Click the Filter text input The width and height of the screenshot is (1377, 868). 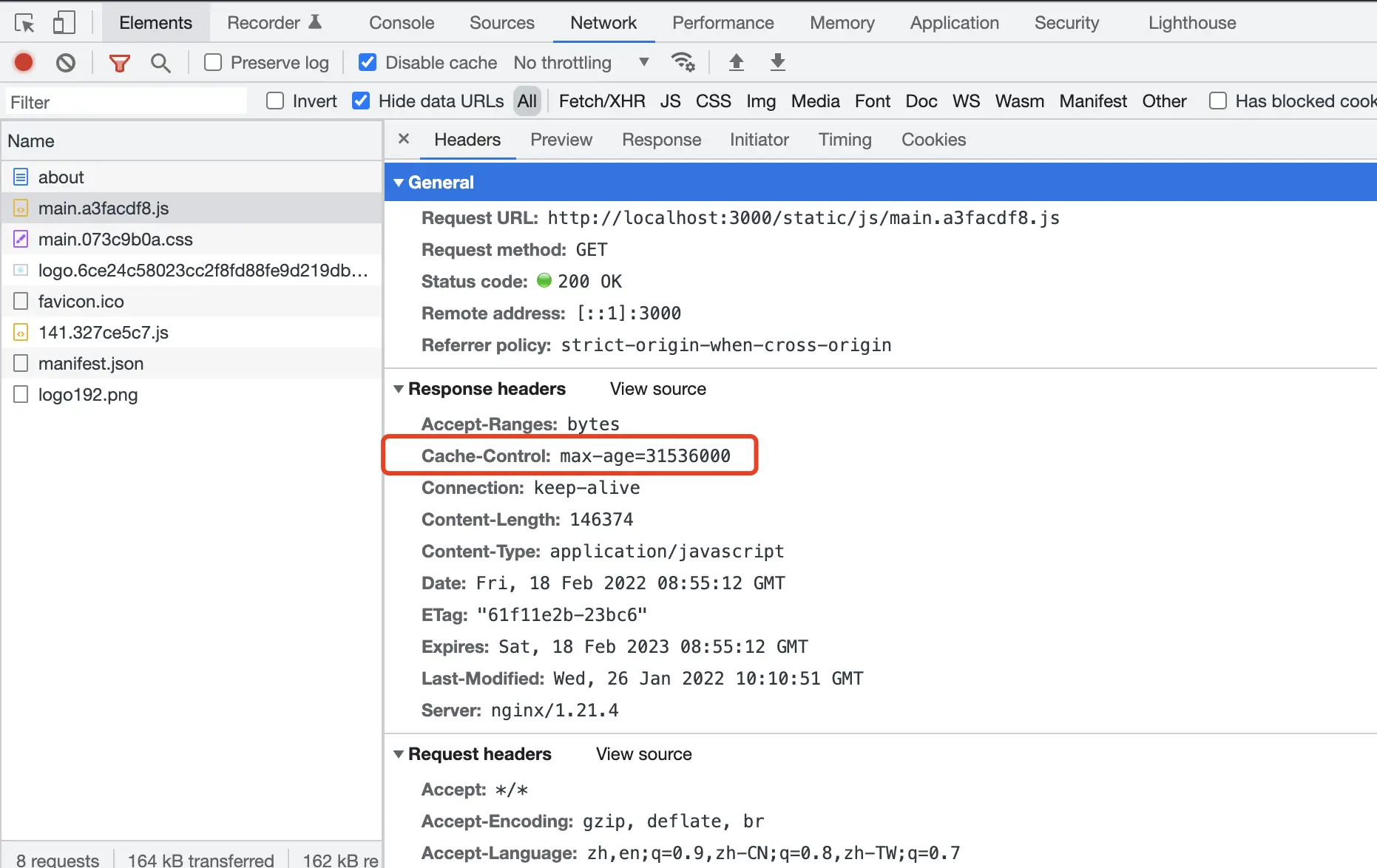[x=126, y=102]
